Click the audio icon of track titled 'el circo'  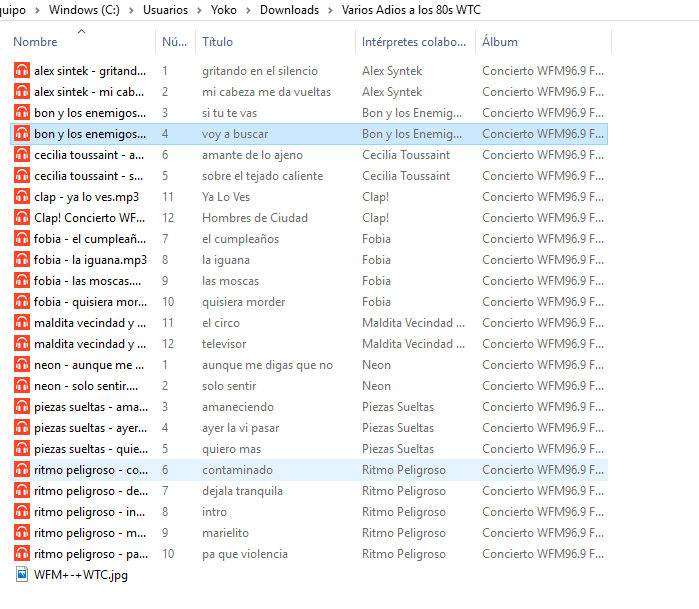[x=22, y=322]
